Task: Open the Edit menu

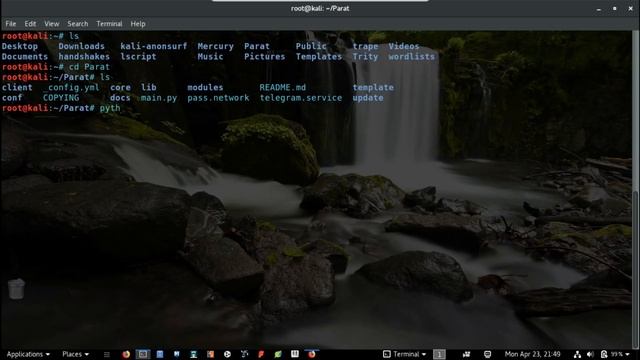Action: [x=30, y=24]
